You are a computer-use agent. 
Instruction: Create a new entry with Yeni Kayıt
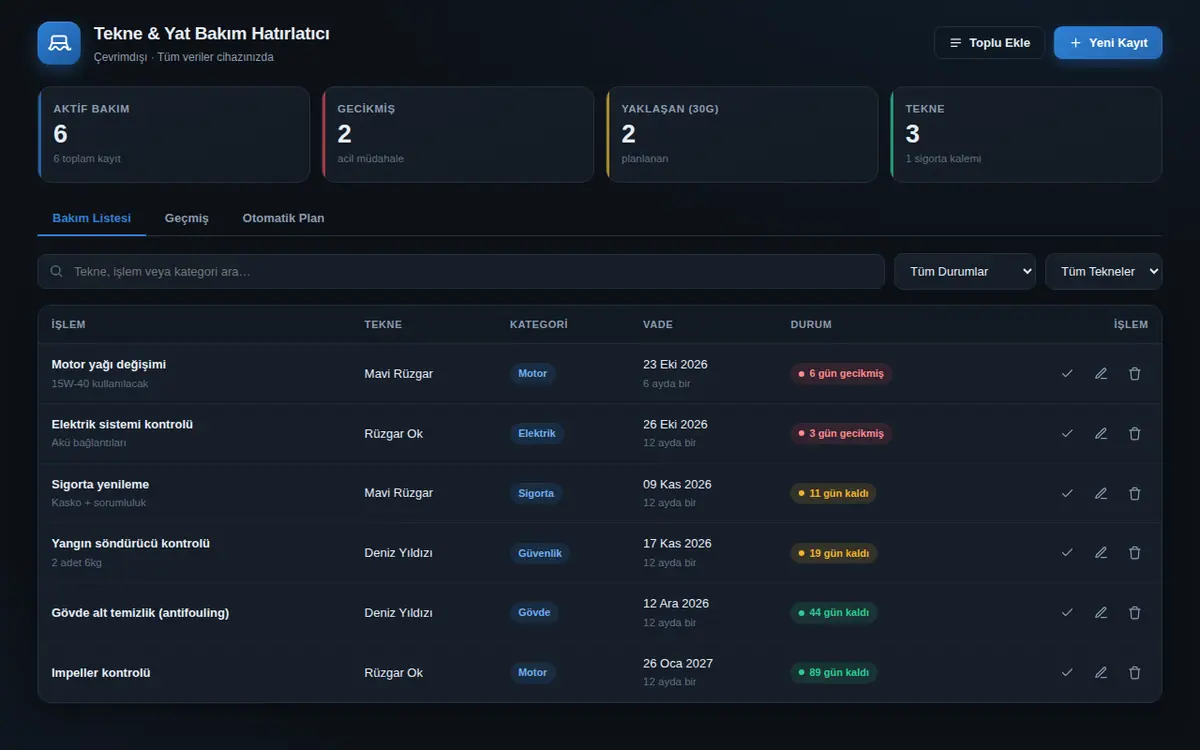pos(1108,43)
